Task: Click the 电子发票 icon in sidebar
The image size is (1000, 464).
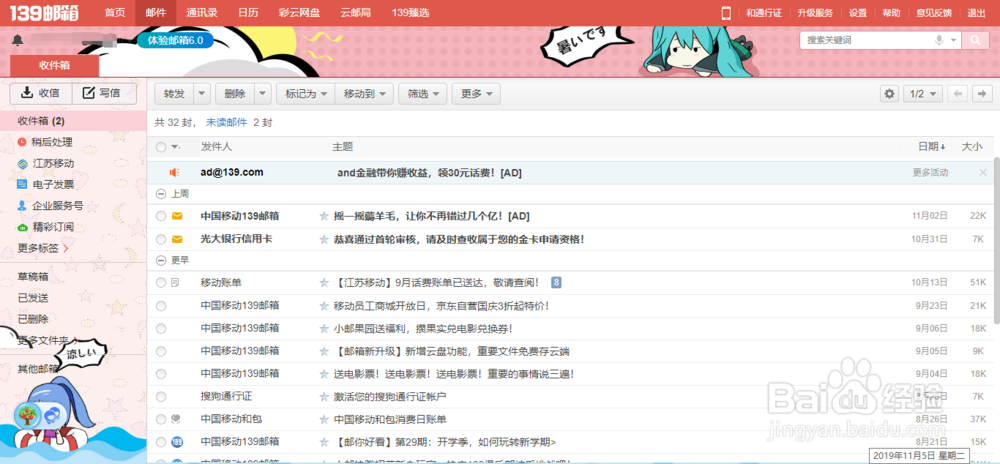Action: tap(22, 185)
